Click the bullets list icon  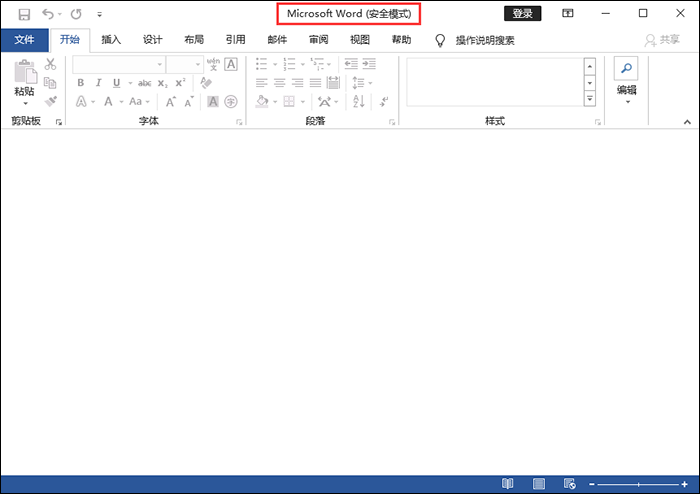[x=262, y=64]
